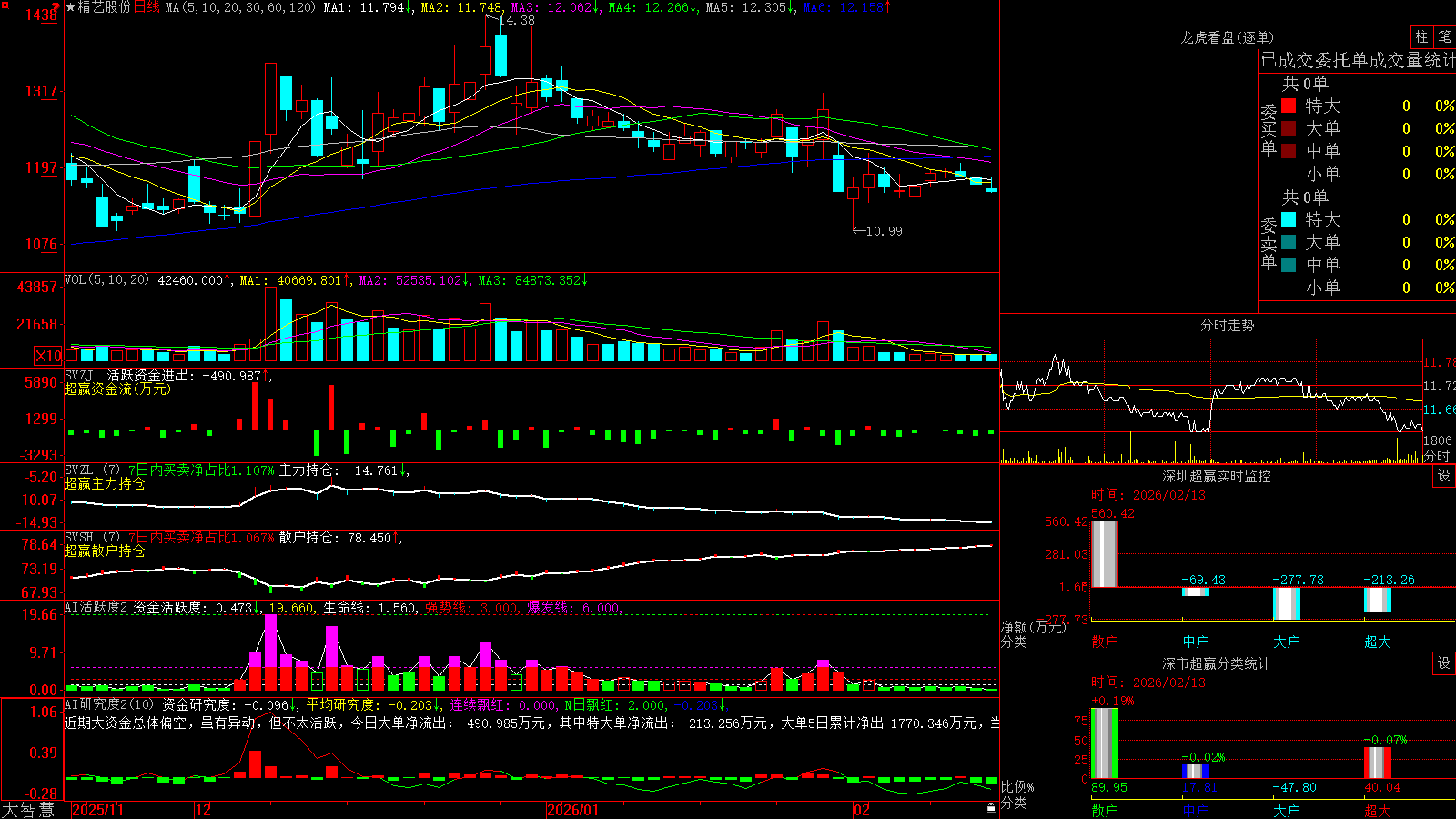
Task: Click the lock icon at the timeline's end
Action: point(991,808)
